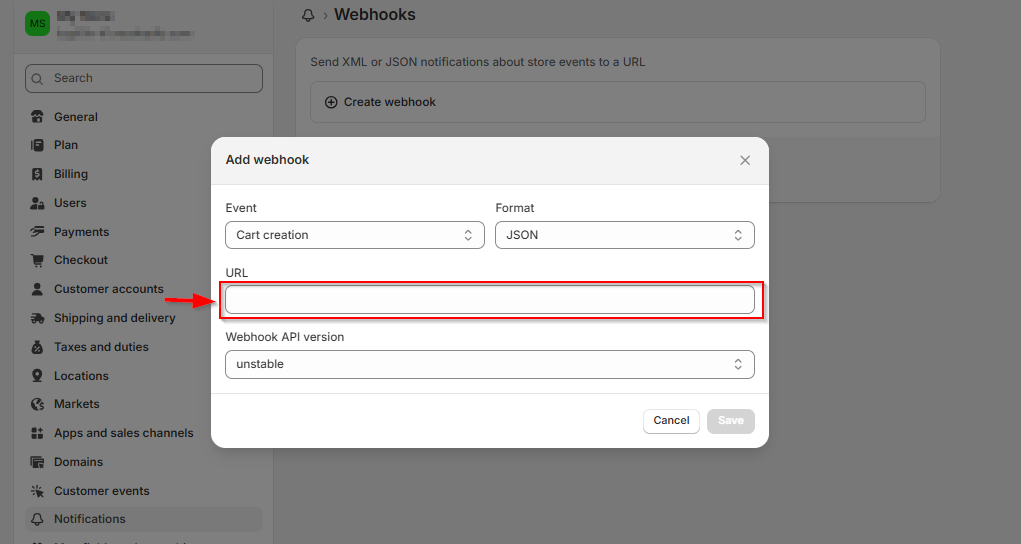The height and width of the screenshot is (544, 1021).
Task: Click the Users icon in sidebar
Action: 38,203
